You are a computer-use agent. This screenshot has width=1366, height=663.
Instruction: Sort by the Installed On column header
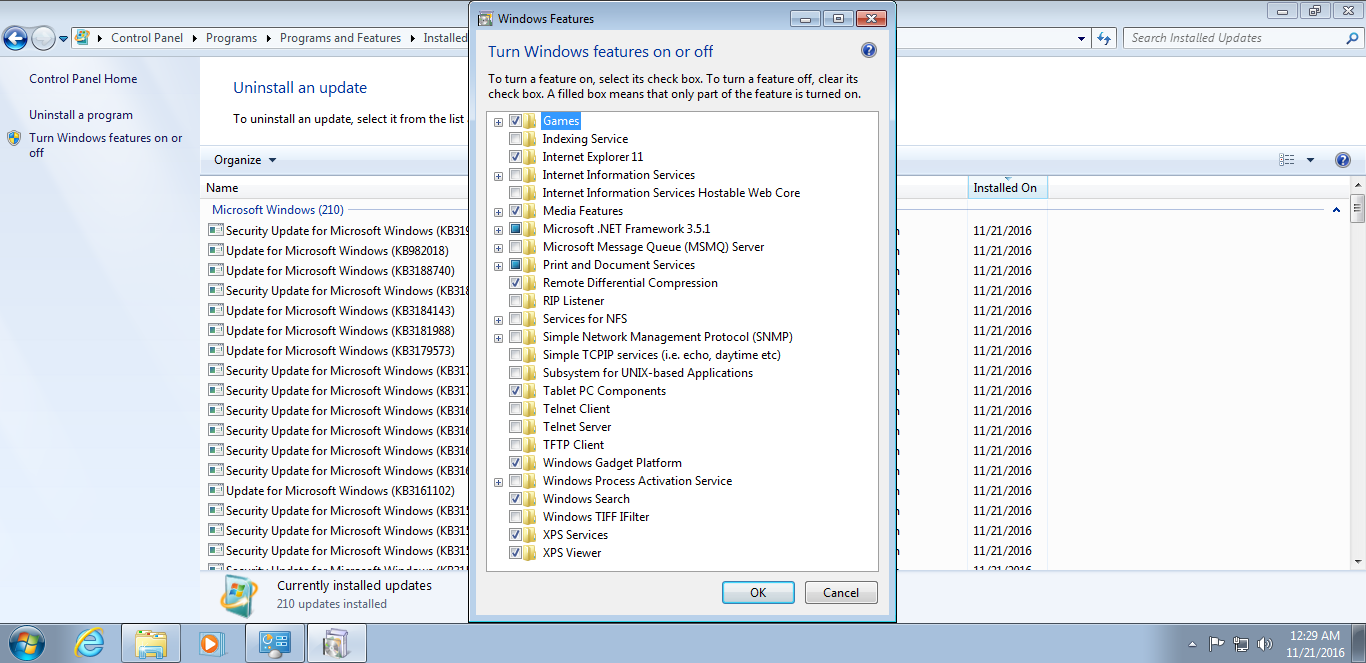1007,188
